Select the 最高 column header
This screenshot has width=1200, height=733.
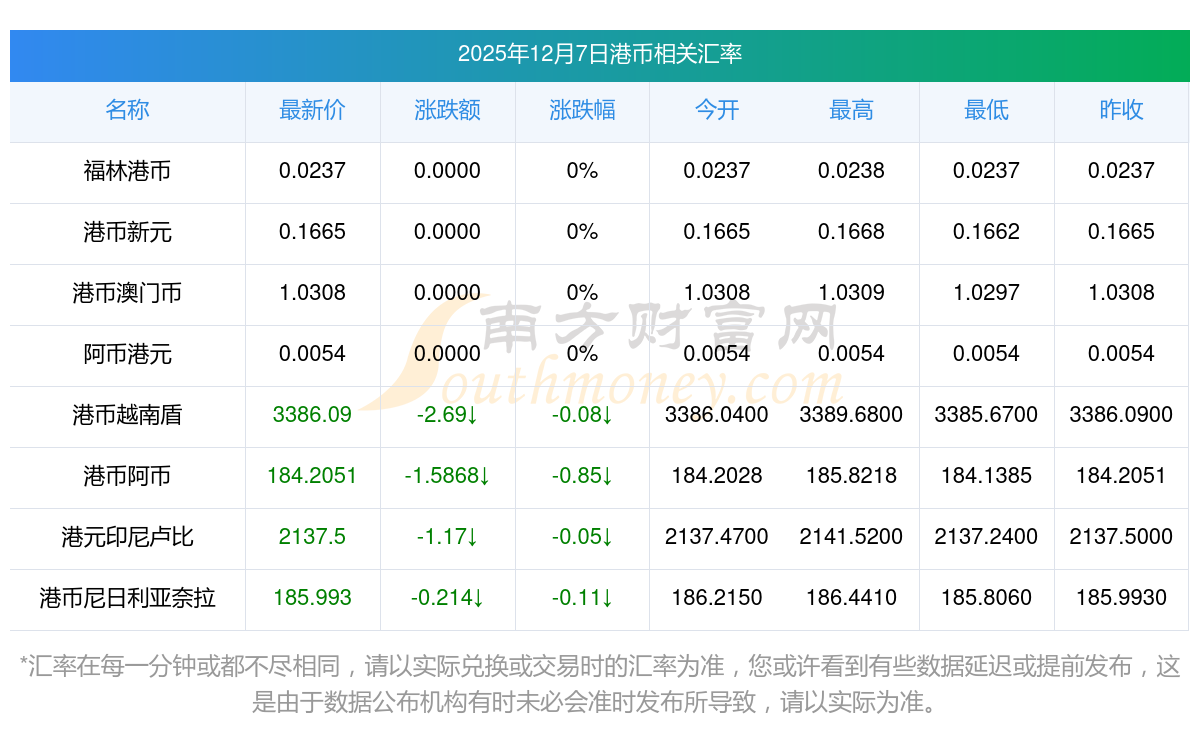tap(851, 110)
